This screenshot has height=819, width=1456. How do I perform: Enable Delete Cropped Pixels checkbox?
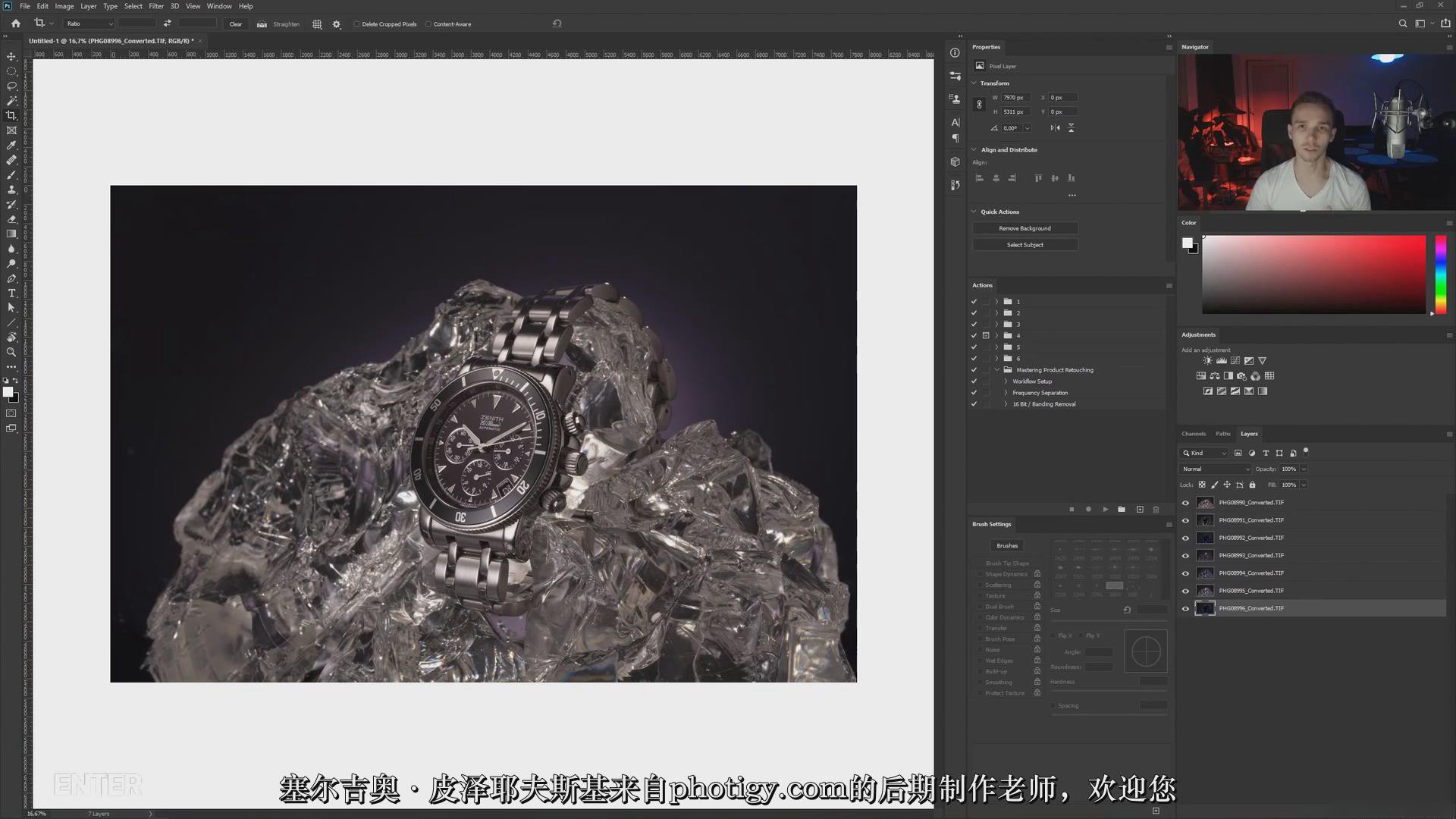pyautogui.click(x=356, y=24)
